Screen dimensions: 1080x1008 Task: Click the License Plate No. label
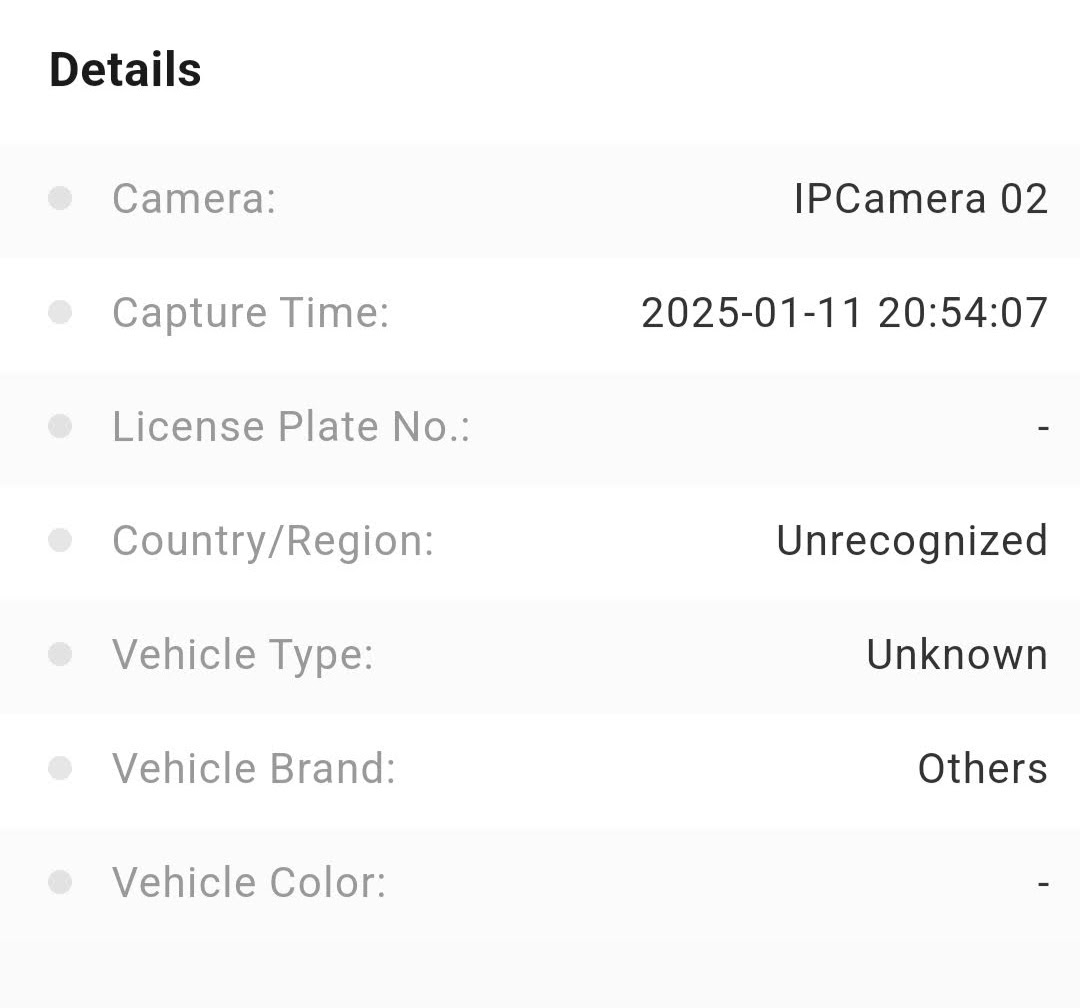click(291, 427)
